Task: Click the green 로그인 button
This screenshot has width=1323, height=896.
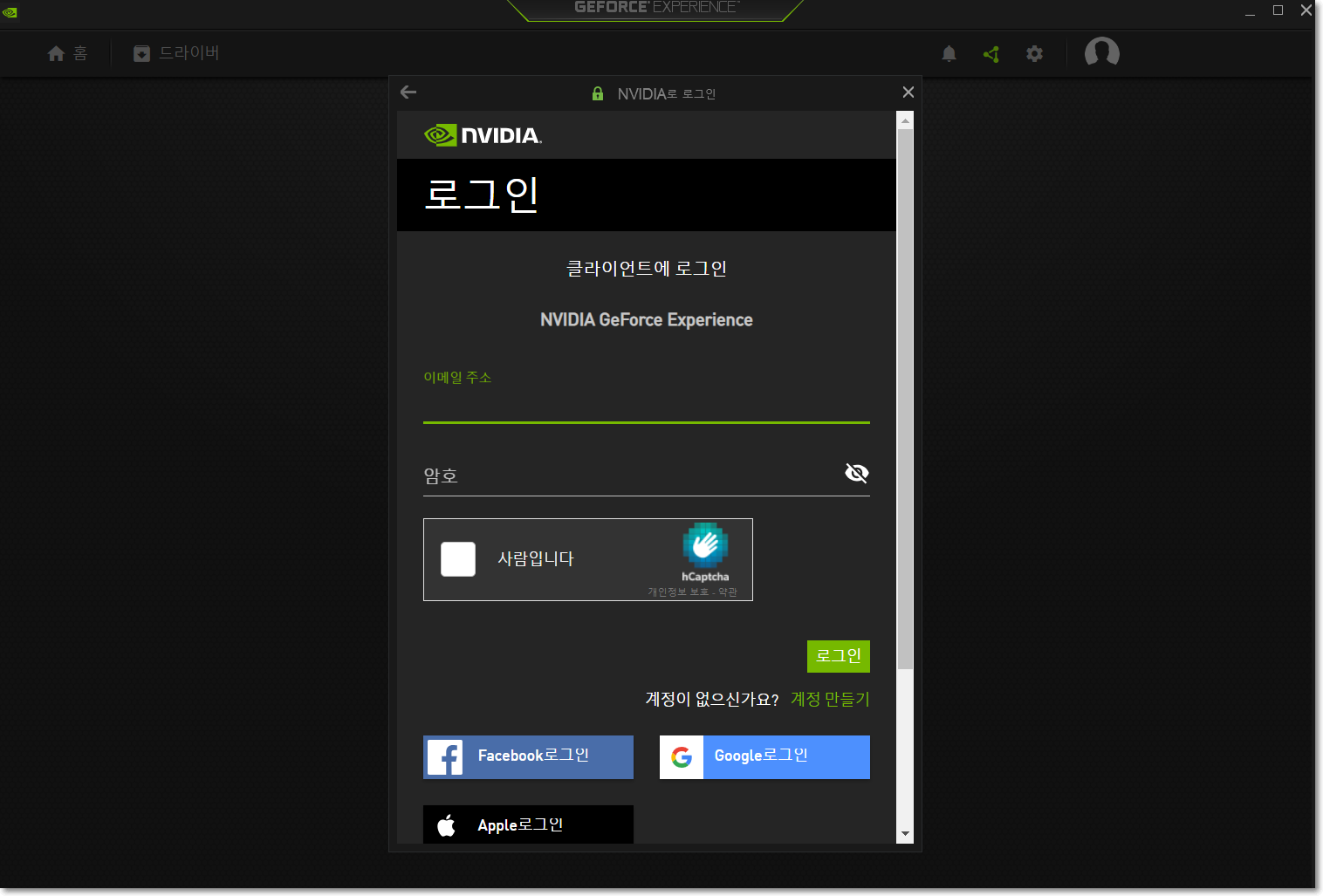Action: coord(838,656)
